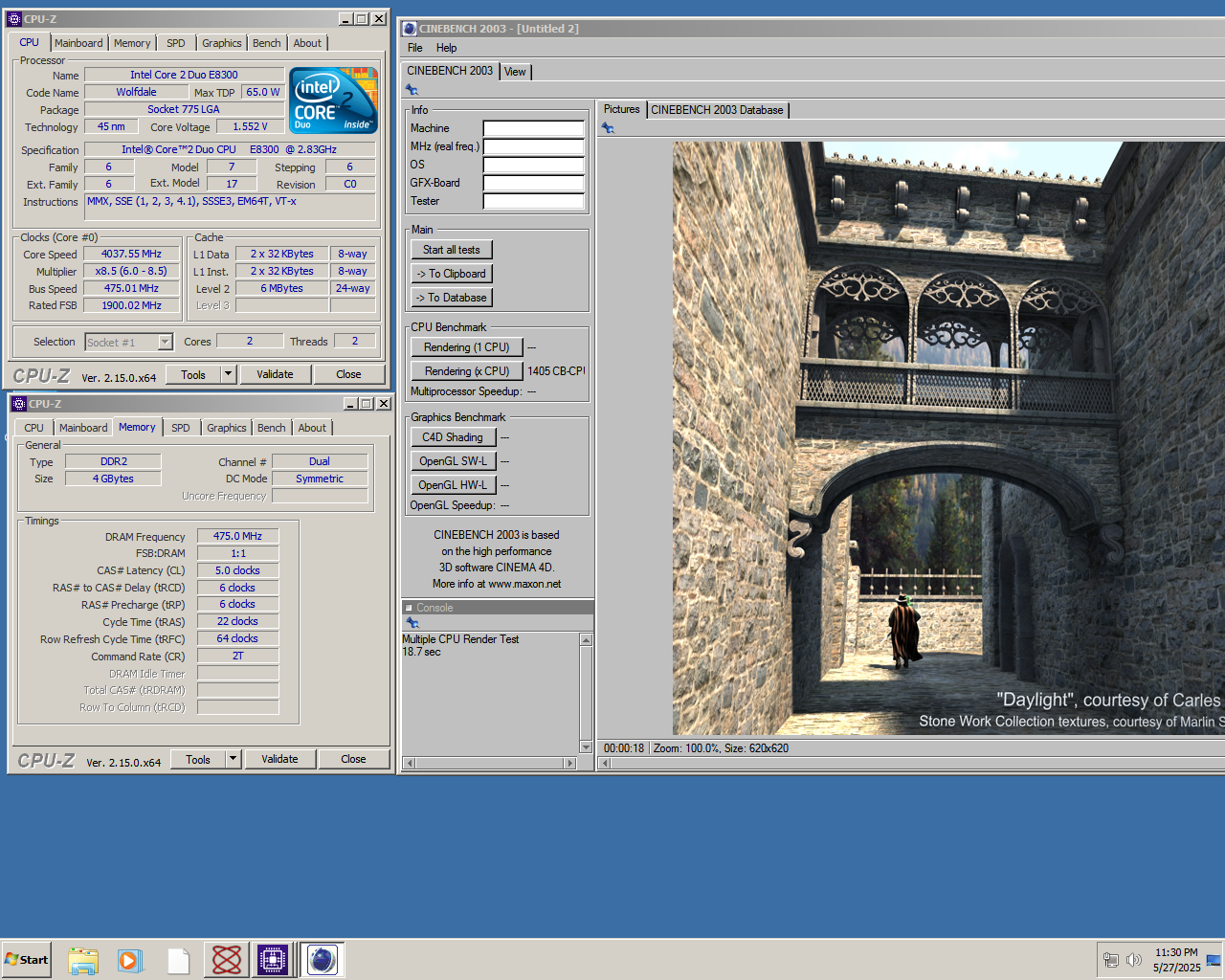
Task: Open SPD tab in the upper CPU-Z window
Action: [176, 43]
